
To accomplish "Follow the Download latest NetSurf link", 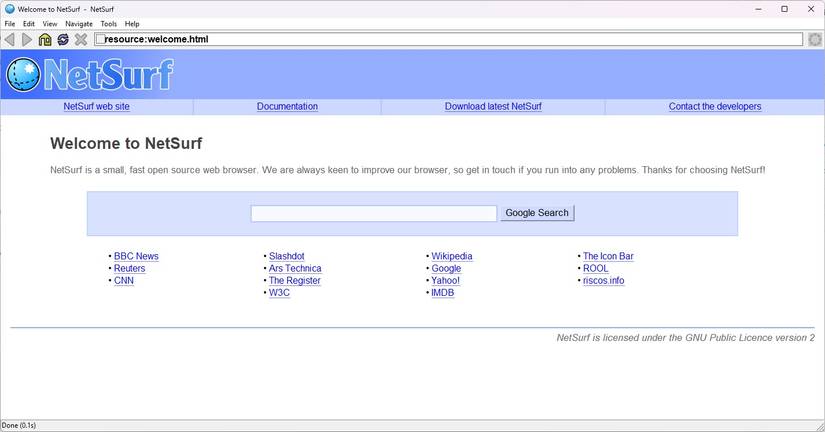I will [x=493, y=106].
